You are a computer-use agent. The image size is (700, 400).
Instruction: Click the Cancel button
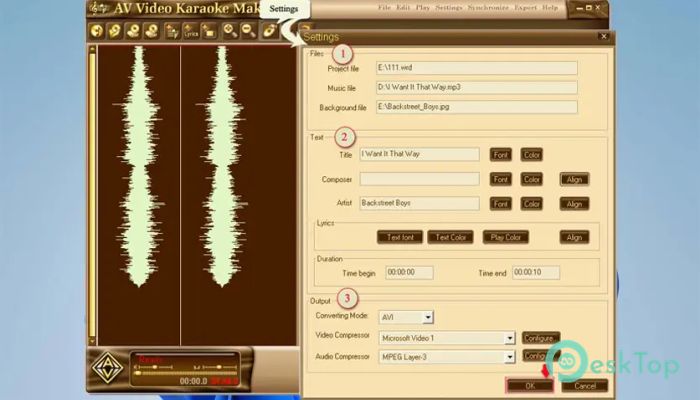(585, 386)
